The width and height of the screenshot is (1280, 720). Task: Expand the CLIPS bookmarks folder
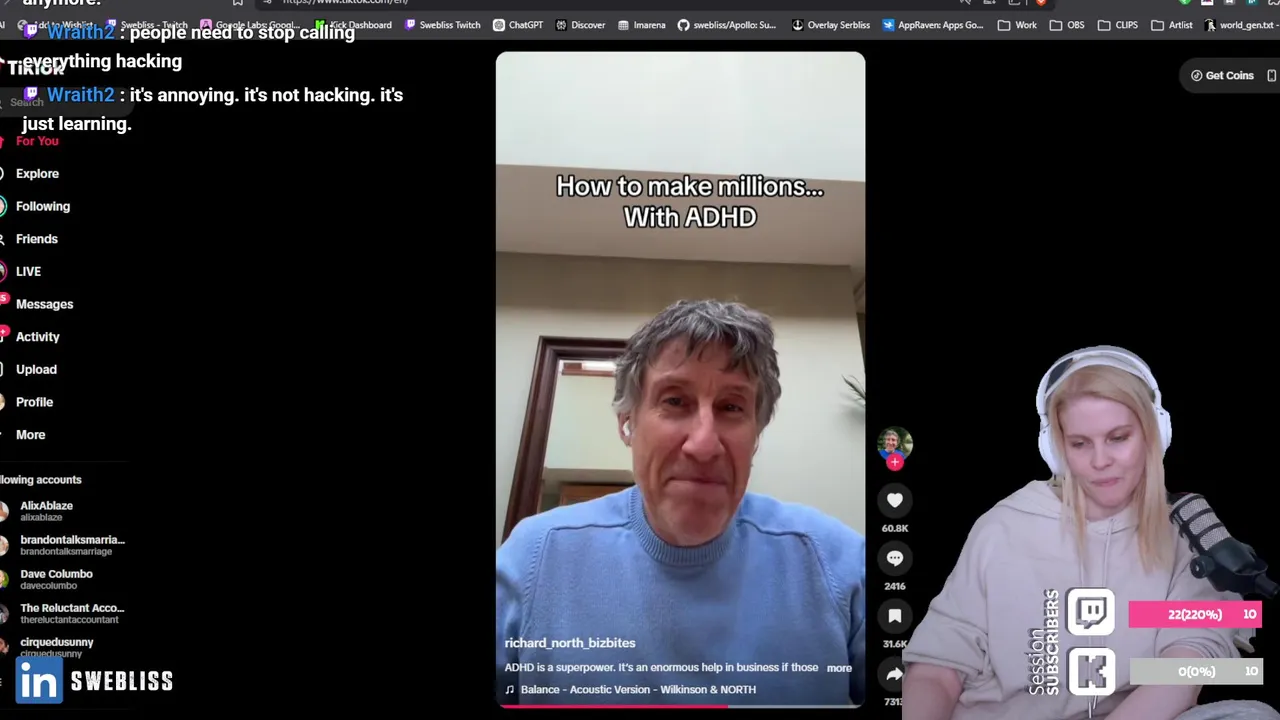coord(1117,25)
